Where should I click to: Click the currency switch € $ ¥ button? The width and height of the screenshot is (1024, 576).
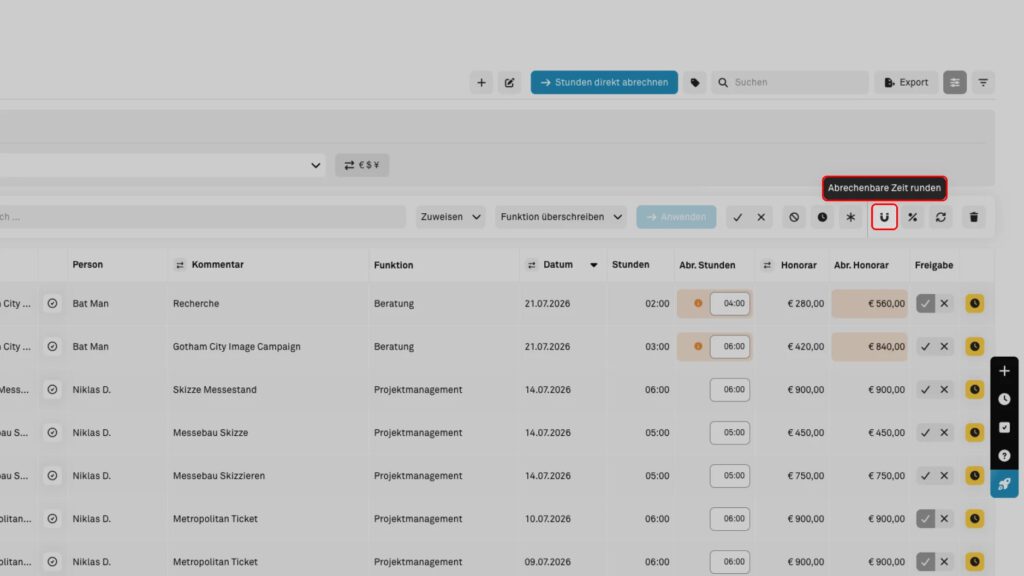click(x=362, y=165)
